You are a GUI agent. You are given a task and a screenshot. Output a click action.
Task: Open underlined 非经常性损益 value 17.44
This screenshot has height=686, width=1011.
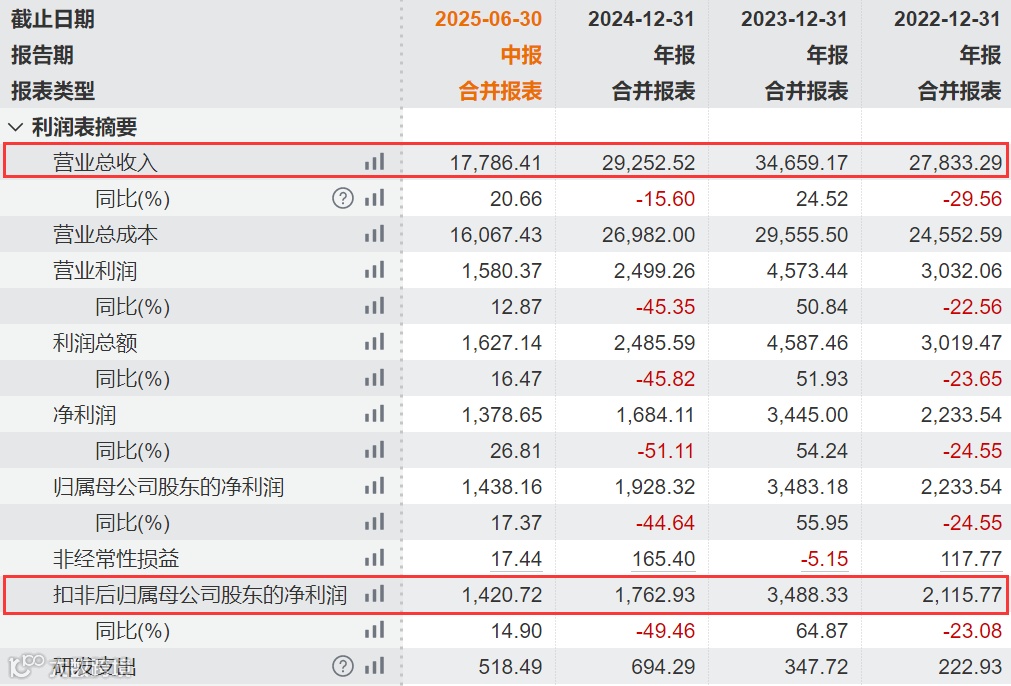point(516,558)
